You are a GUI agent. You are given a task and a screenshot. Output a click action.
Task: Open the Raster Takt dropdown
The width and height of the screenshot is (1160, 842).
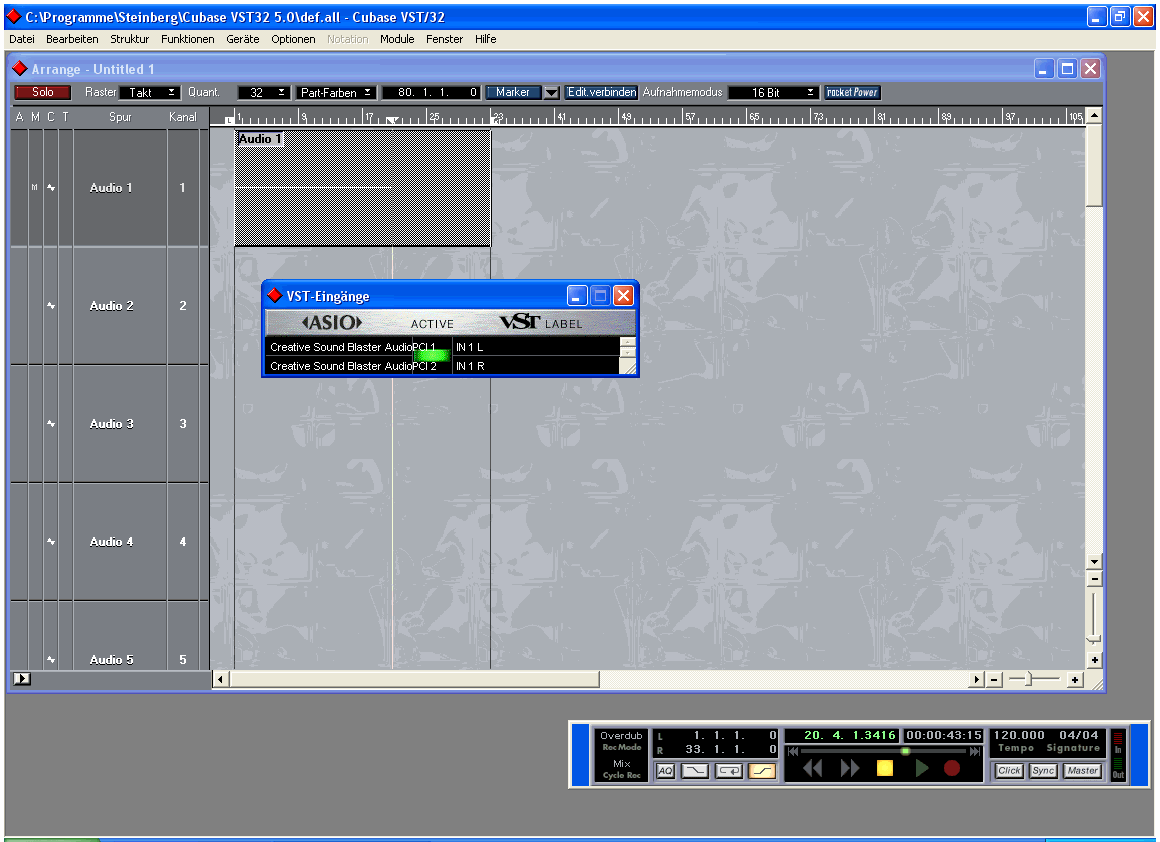click(x=150, y=92)
